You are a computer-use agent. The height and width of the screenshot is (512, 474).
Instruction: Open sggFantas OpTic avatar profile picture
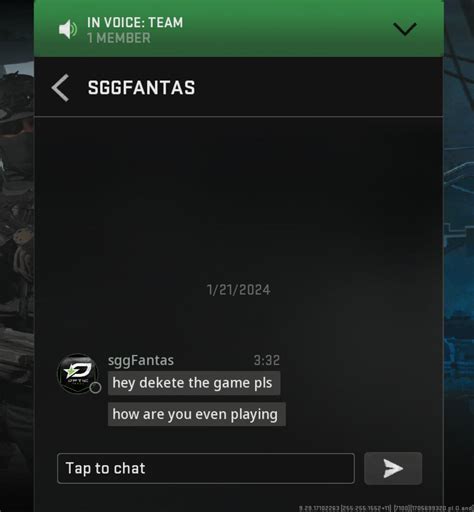point(78,373)
